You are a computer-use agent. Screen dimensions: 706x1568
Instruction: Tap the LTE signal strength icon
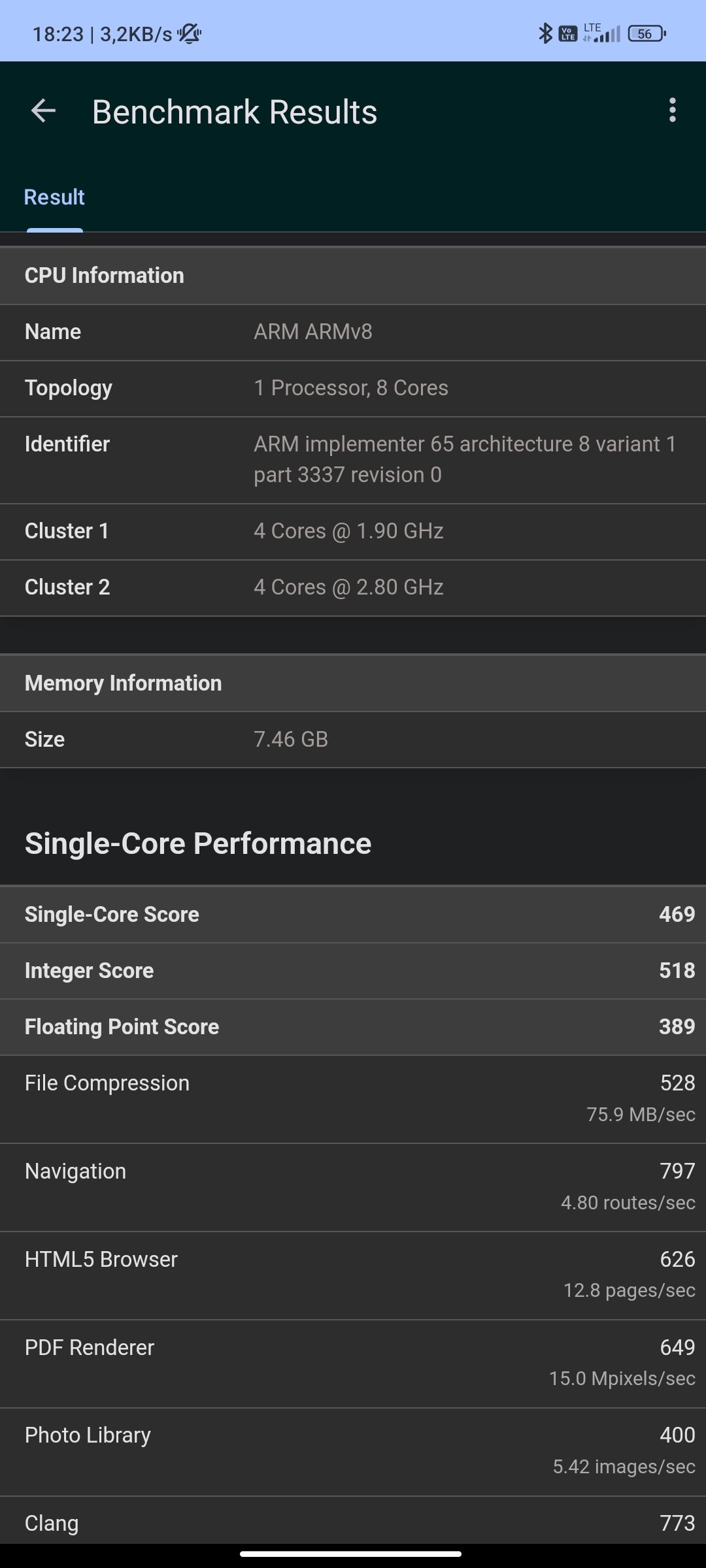tap(603, 33)
